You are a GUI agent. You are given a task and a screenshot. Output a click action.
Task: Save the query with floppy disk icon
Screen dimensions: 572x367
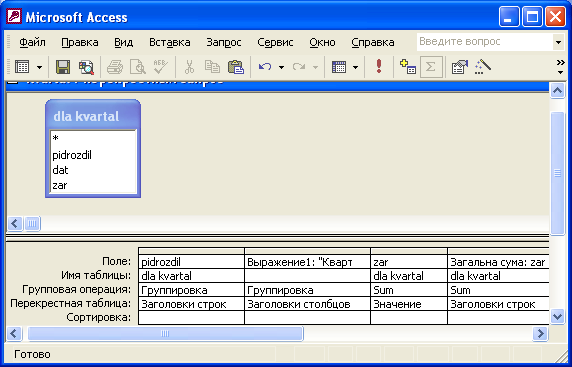pos(63,67)
